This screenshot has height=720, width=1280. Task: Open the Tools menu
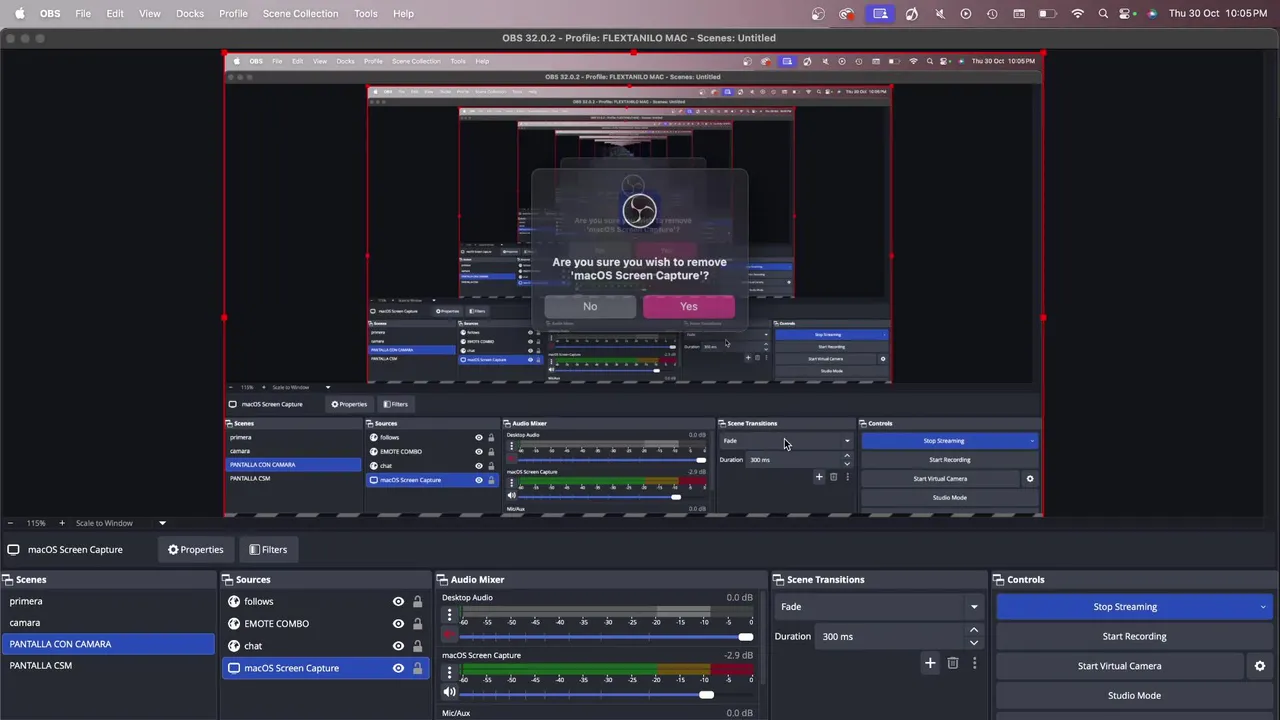coord(366,14)
